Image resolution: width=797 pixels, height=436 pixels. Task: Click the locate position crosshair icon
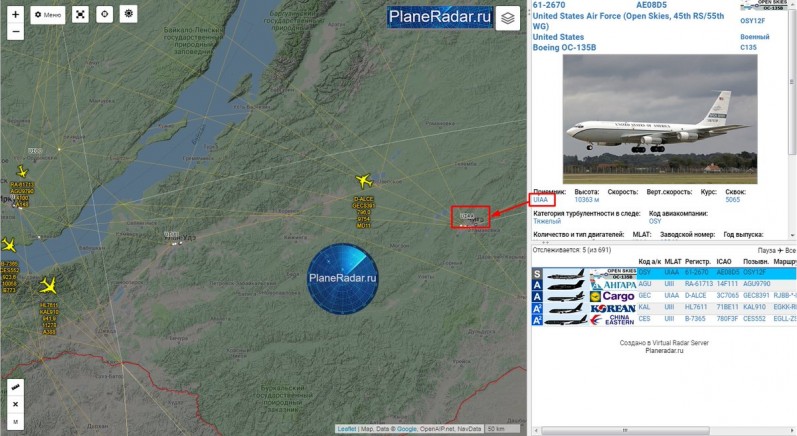[104, 14]
